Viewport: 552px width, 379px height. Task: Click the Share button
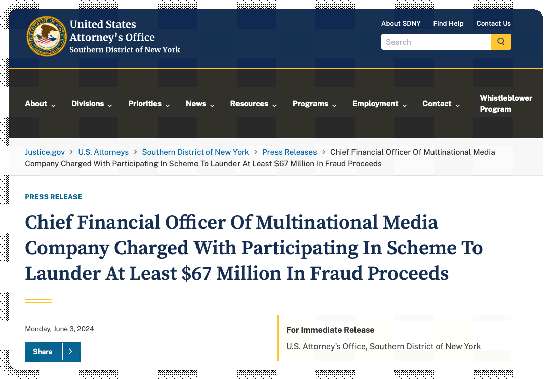[43, 352]
